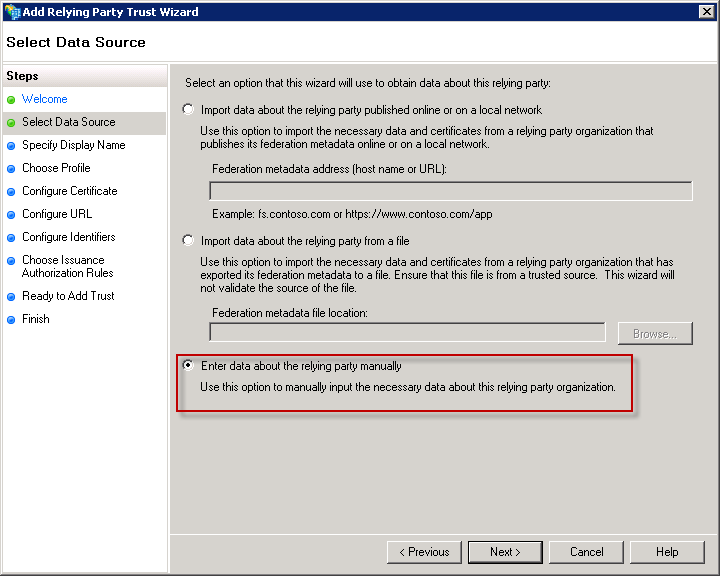Open the Welcome step link
The width and height of the screenshot is (720, 576).
pos(45,99)
